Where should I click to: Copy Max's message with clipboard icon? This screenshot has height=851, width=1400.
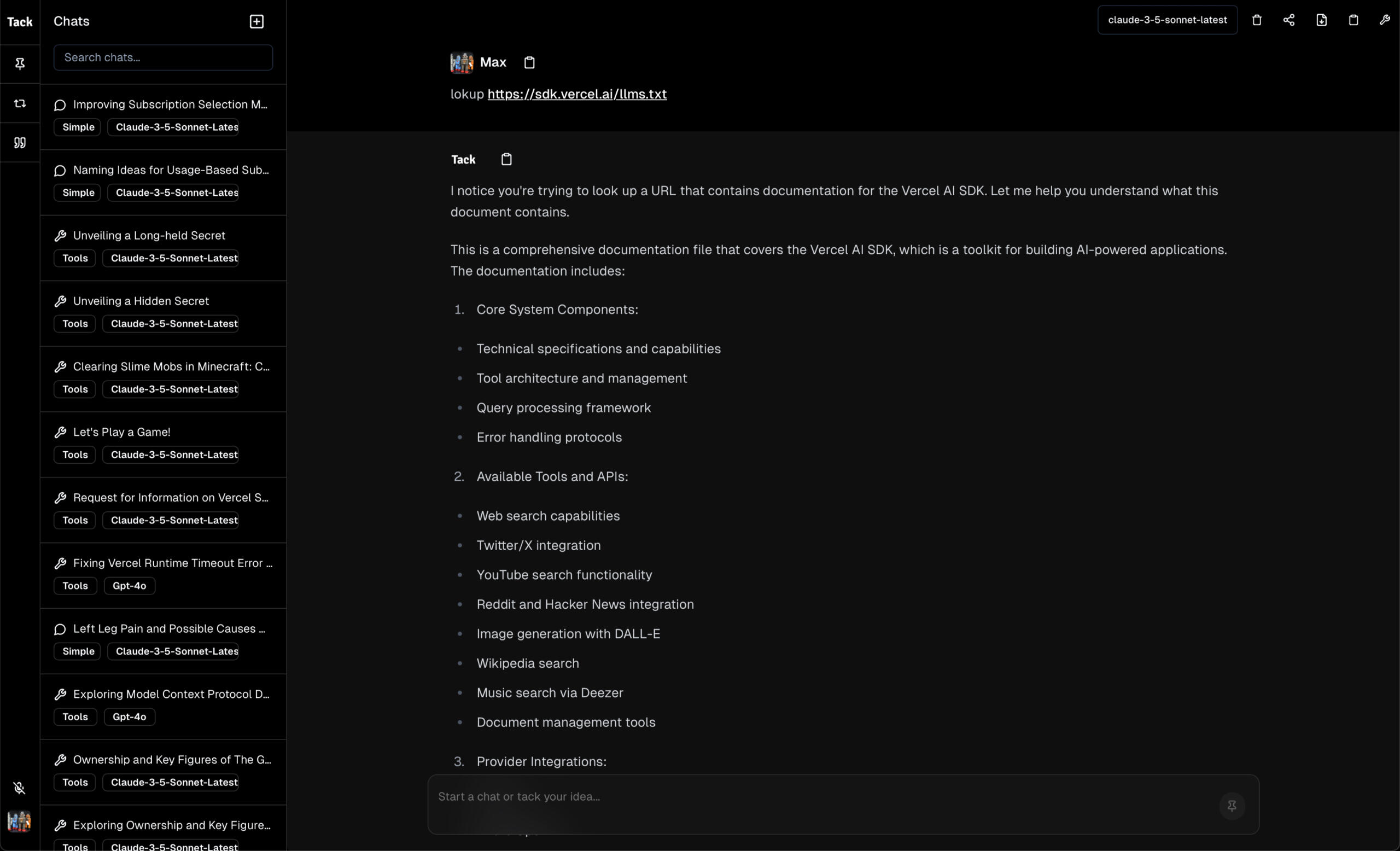[529, 62]
